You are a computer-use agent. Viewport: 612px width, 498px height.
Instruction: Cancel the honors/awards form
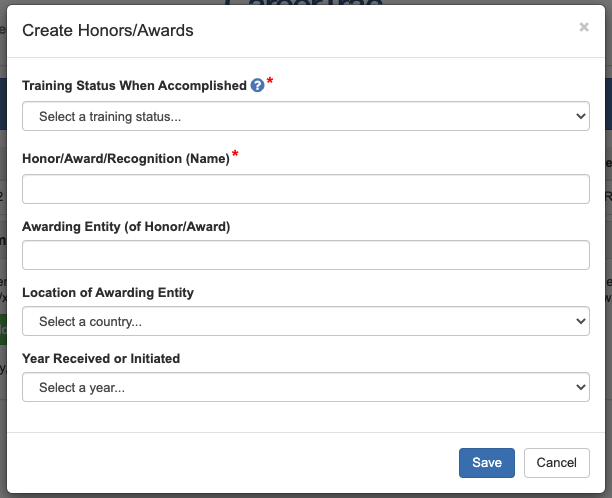(x=556, y=462)
